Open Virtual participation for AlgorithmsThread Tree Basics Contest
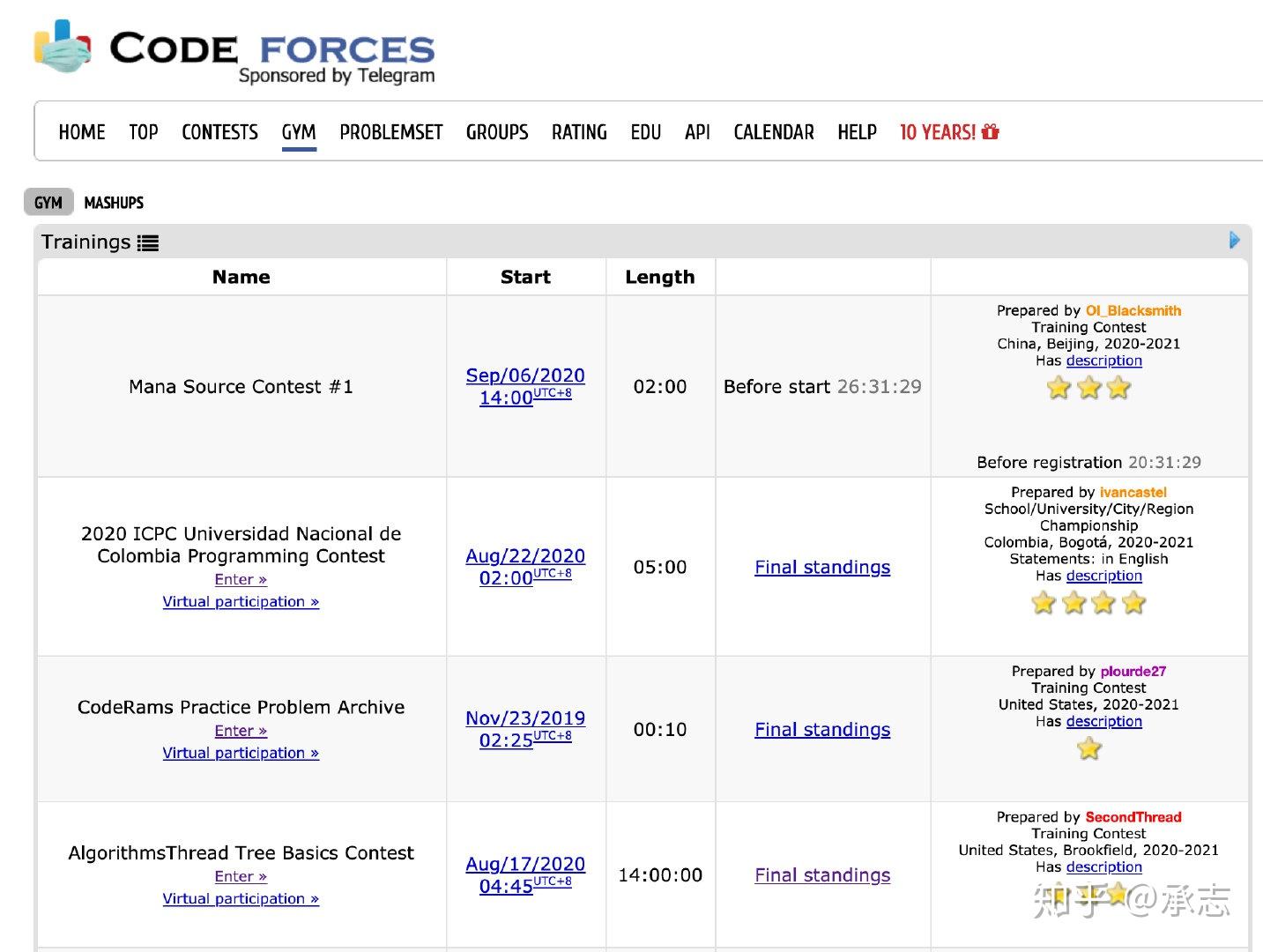This screenshot has width=1263, height=952. pyautogui.click(x=240, y=898)
